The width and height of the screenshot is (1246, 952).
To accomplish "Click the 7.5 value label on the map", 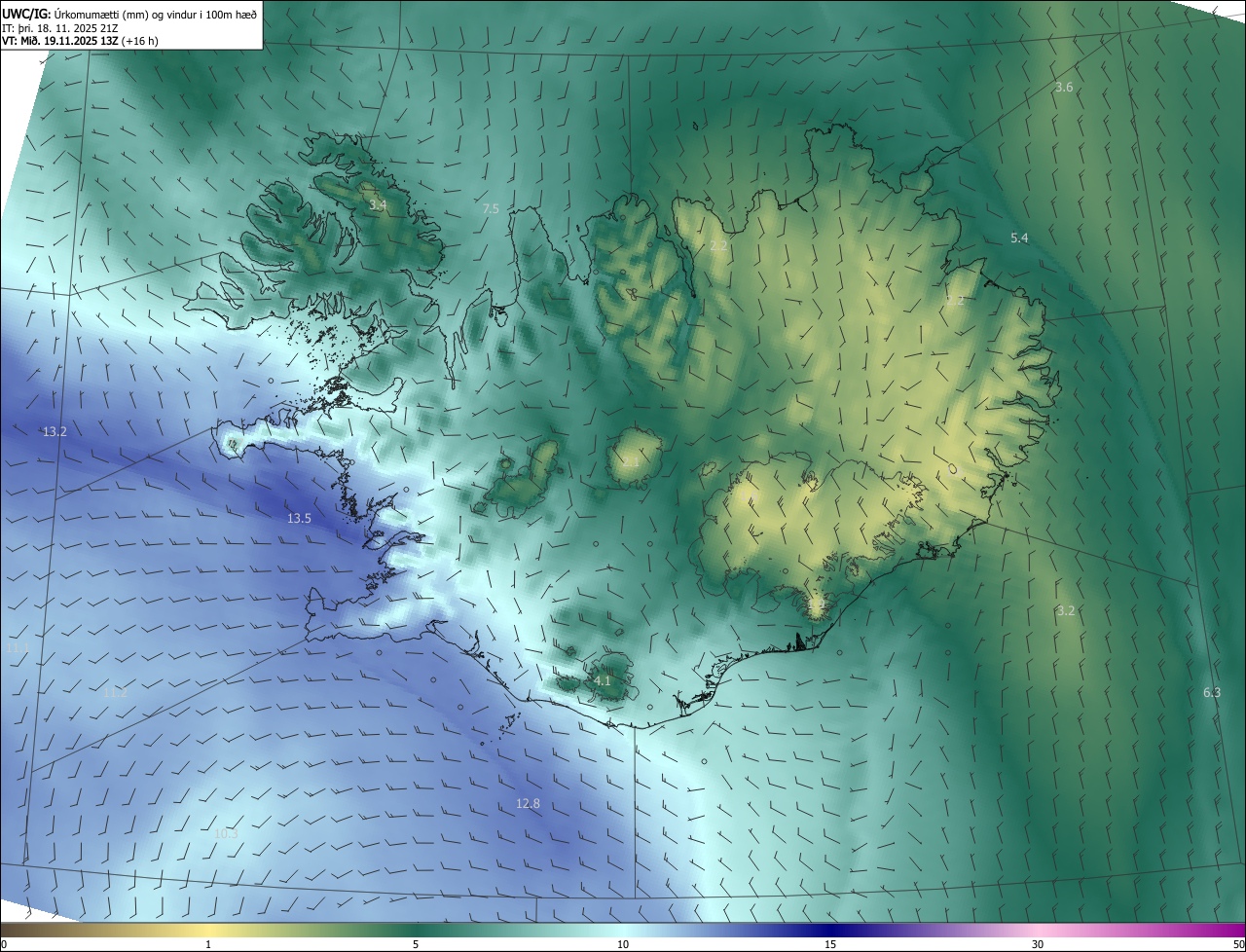I will tap(491, 209).
